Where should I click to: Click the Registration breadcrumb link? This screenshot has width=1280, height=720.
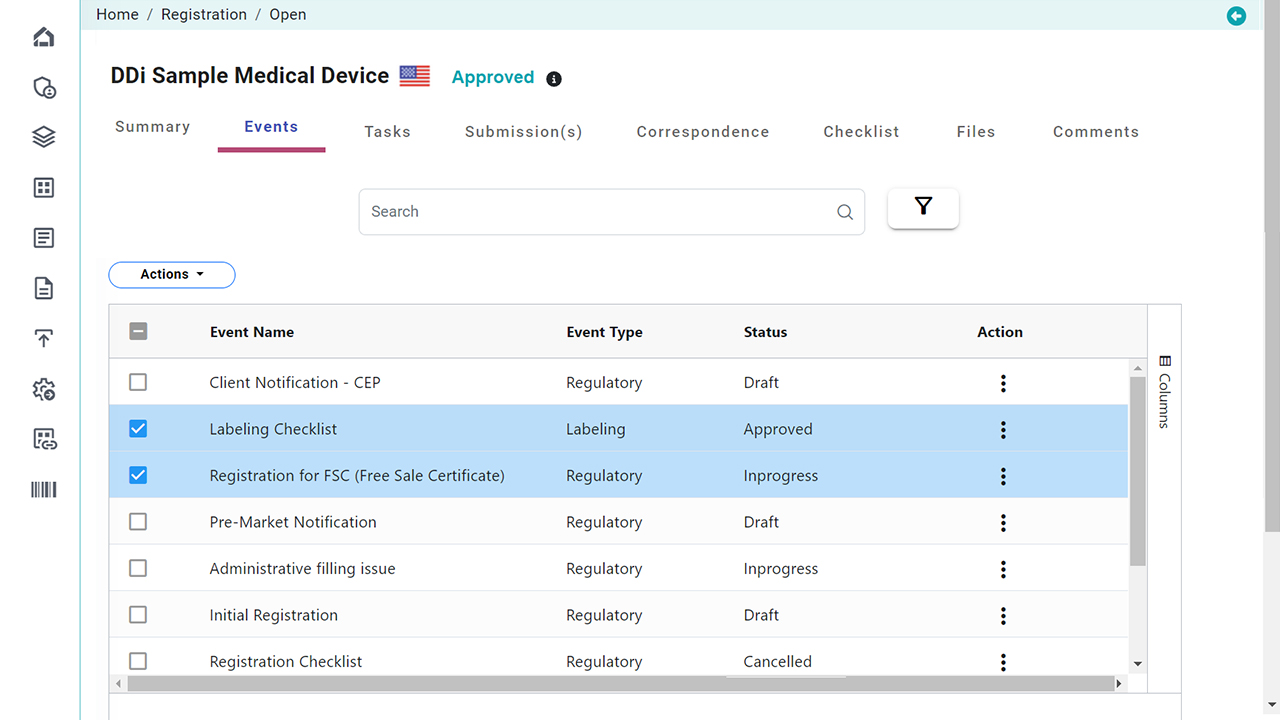pyautogui.click(x=204, y=15)
